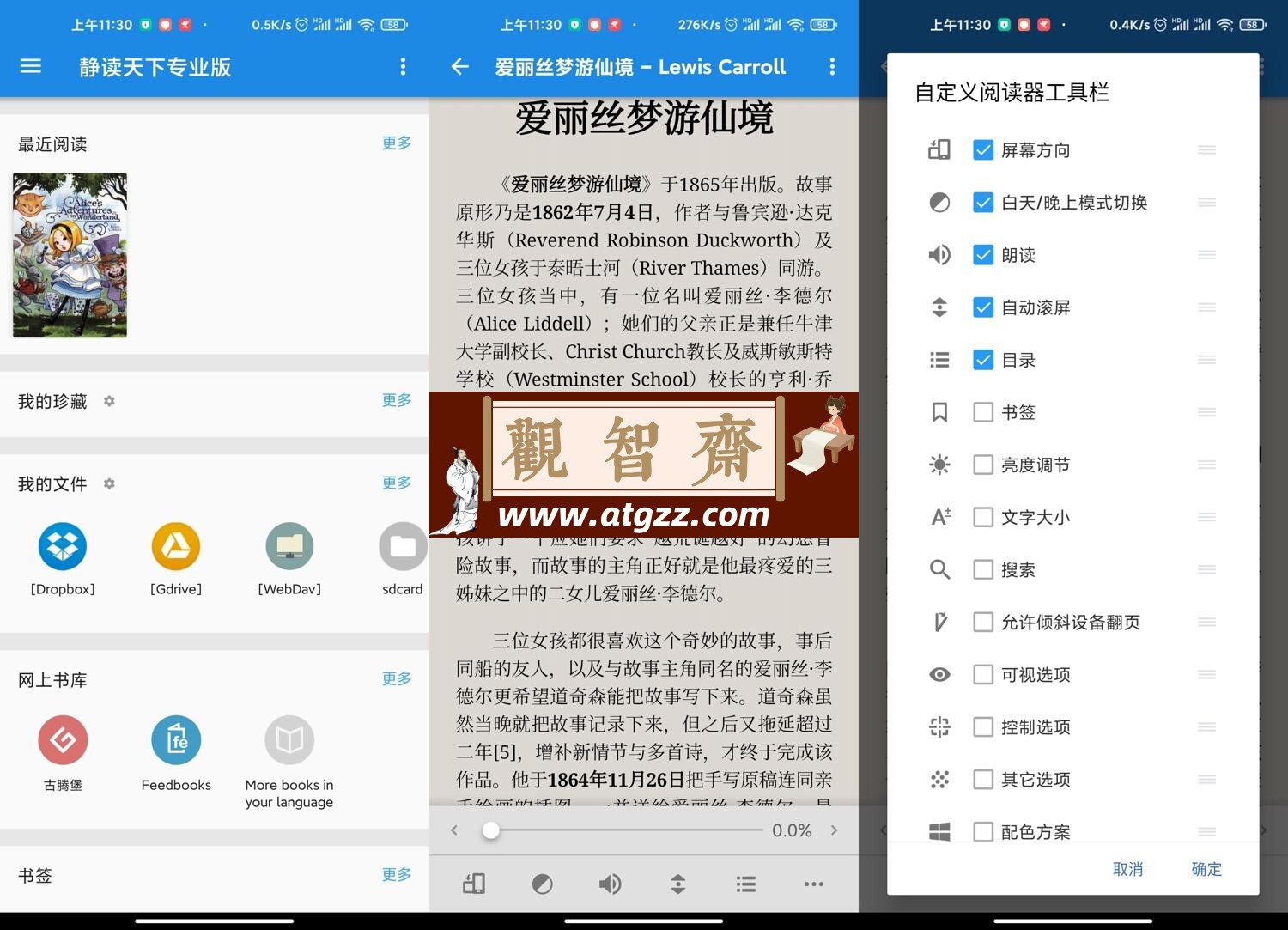Image resolution: width=1288 pixels, height=930 pixels.
Task: Click 取消 in toolbar dialog
Action: pyautogui.click(x=1127, y=869)
